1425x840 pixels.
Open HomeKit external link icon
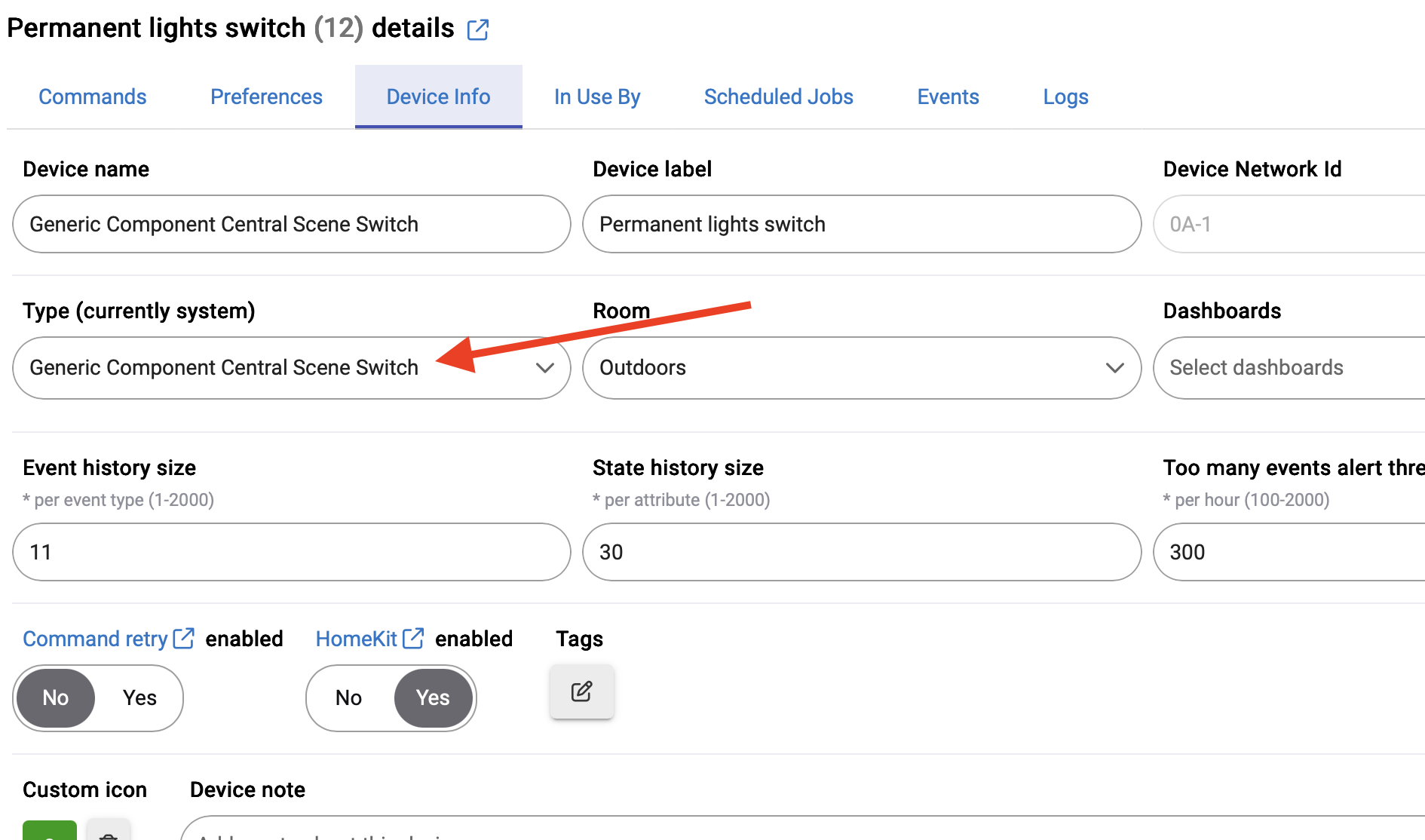coord(413,639)
